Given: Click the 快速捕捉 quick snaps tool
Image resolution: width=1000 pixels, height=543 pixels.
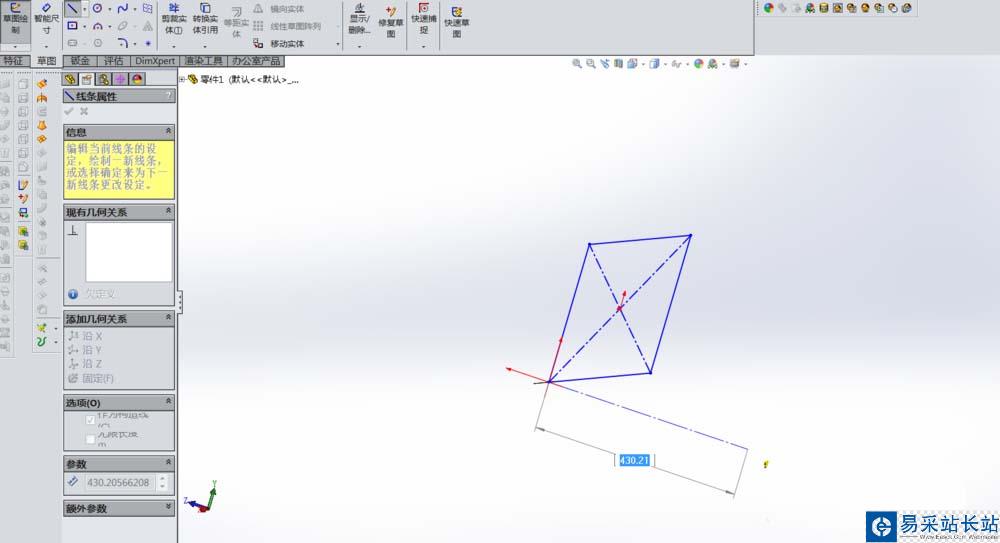Looking at the screenshot, I should [x=423, y=20].
